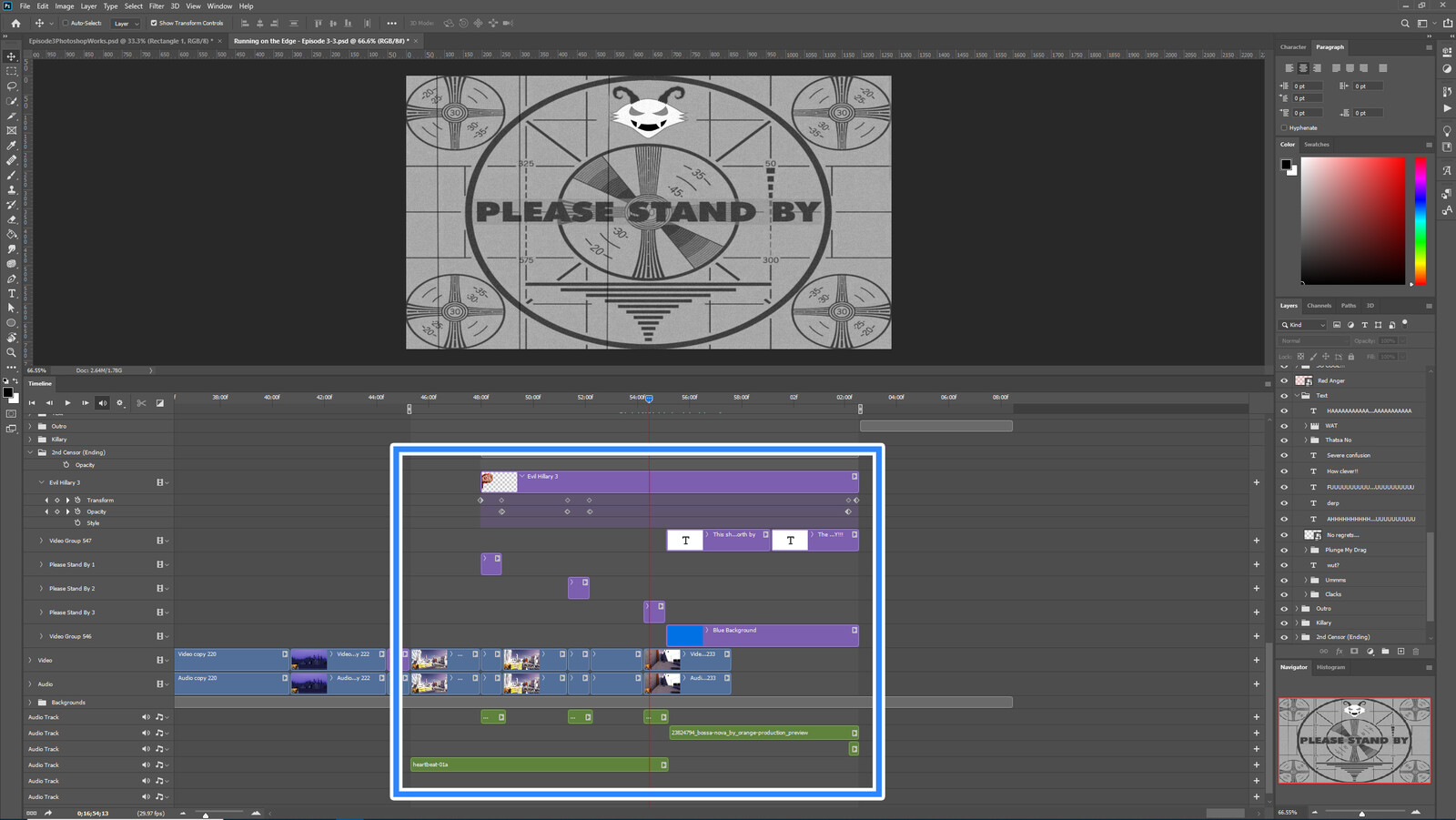Create a new layer via Layers footer
Viewport: 1456px width, 820px height.
click(1400, 651)
